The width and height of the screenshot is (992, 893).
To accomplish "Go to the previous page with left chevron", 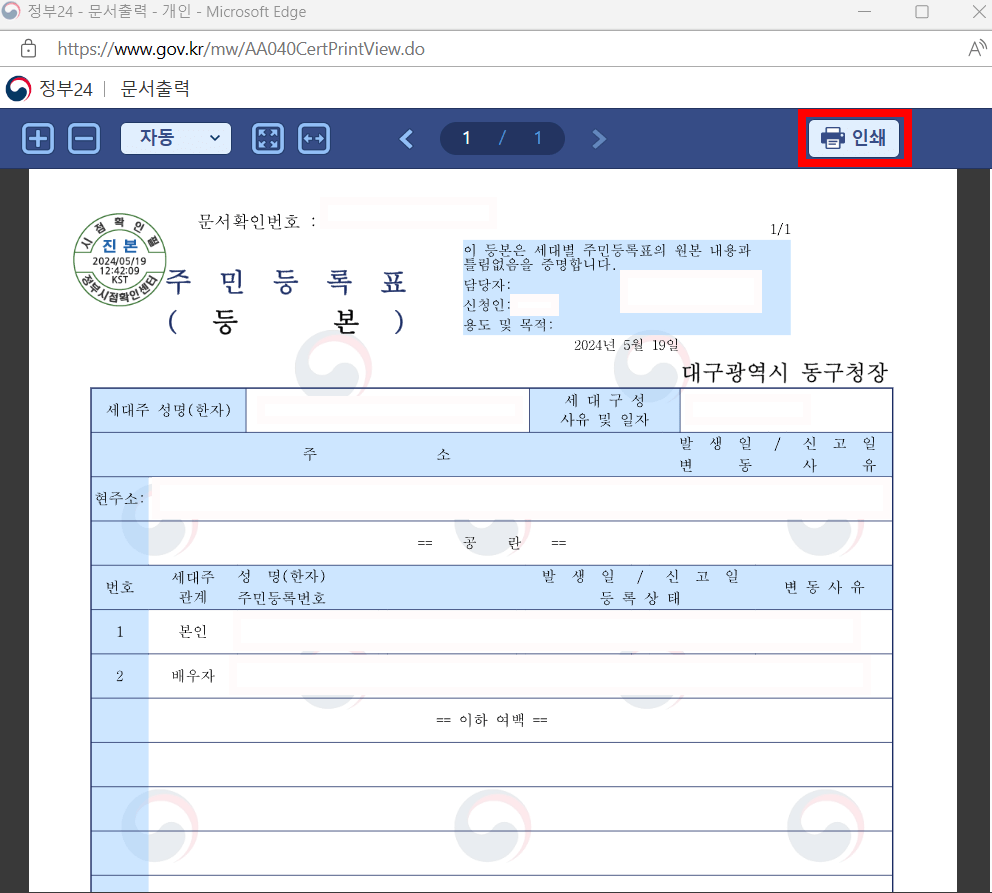I will (x=406, y=138).
